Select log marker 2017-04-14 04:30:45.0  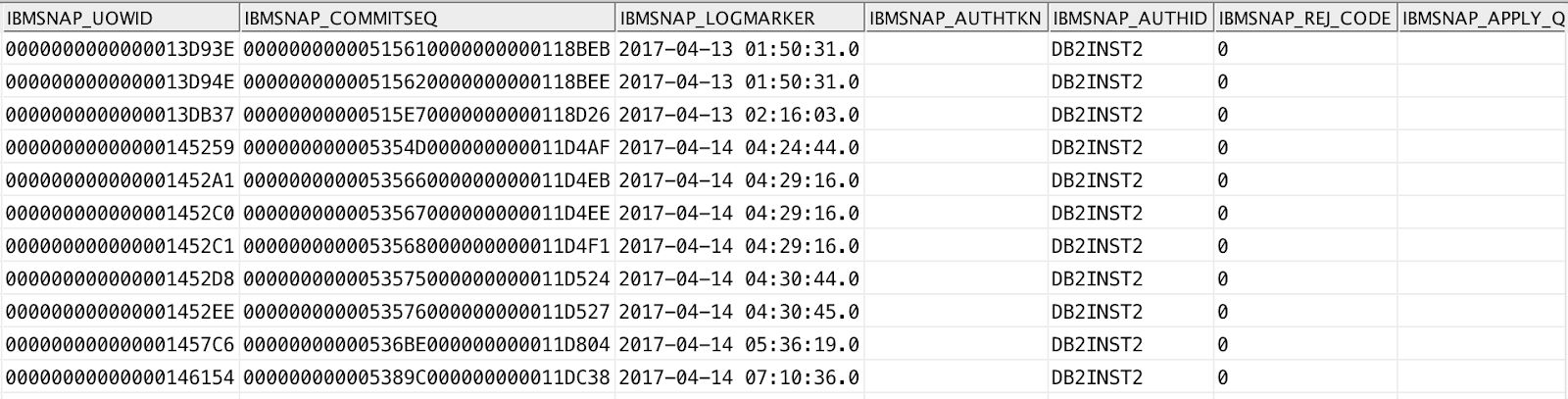point(740,312)
